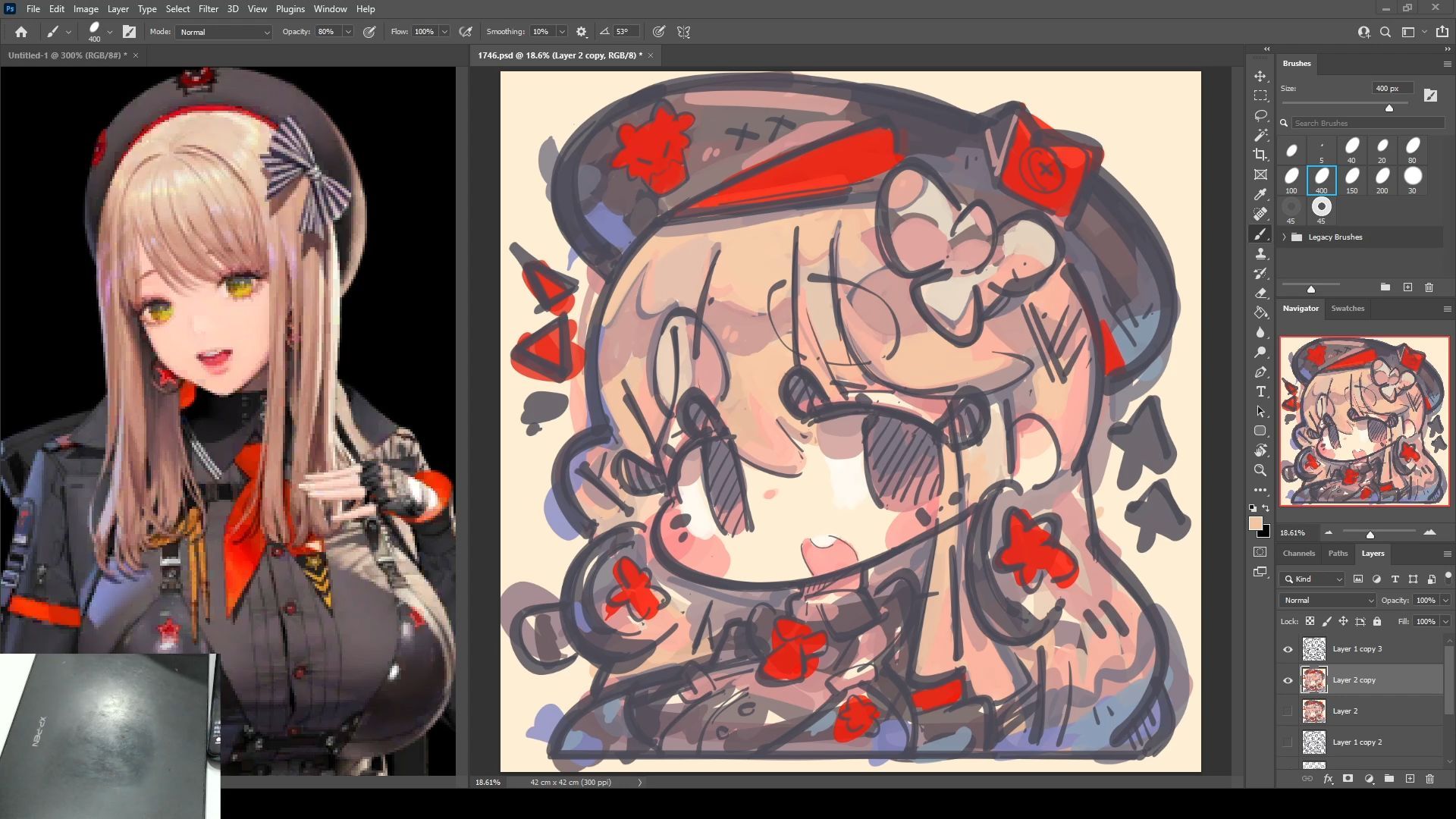The height and width of the screenshot is (819, 1456).
Task: Toggle lock position in Layers panel
Action: 1343,621
